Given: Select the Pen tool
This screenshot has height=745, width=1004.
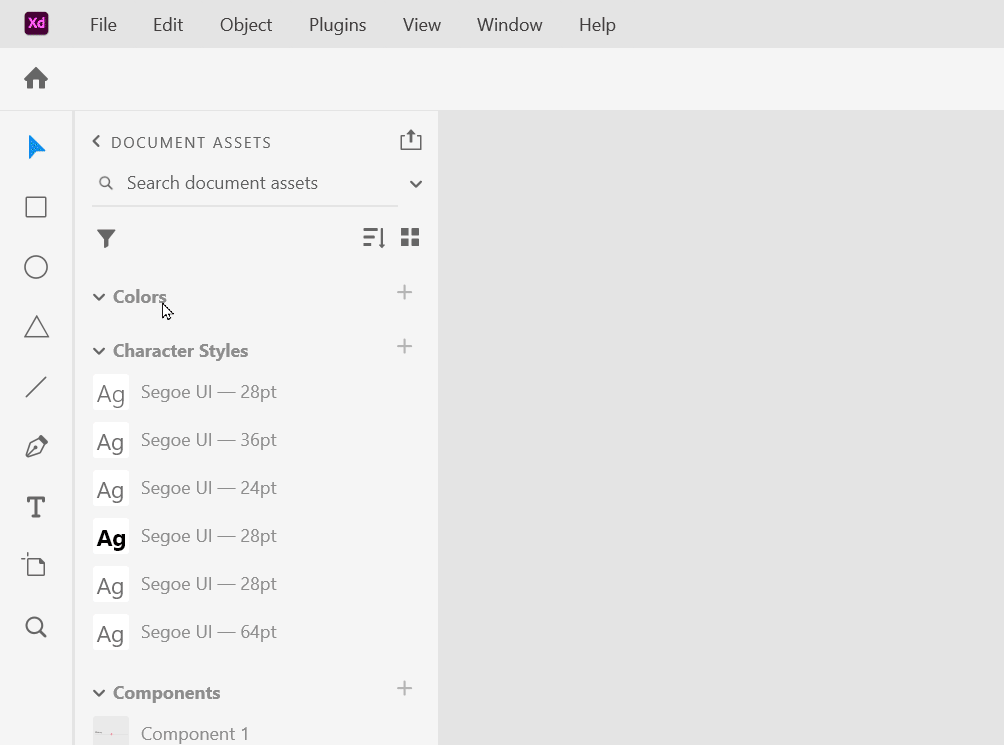Looking at the screenshot, I should 36,447.
